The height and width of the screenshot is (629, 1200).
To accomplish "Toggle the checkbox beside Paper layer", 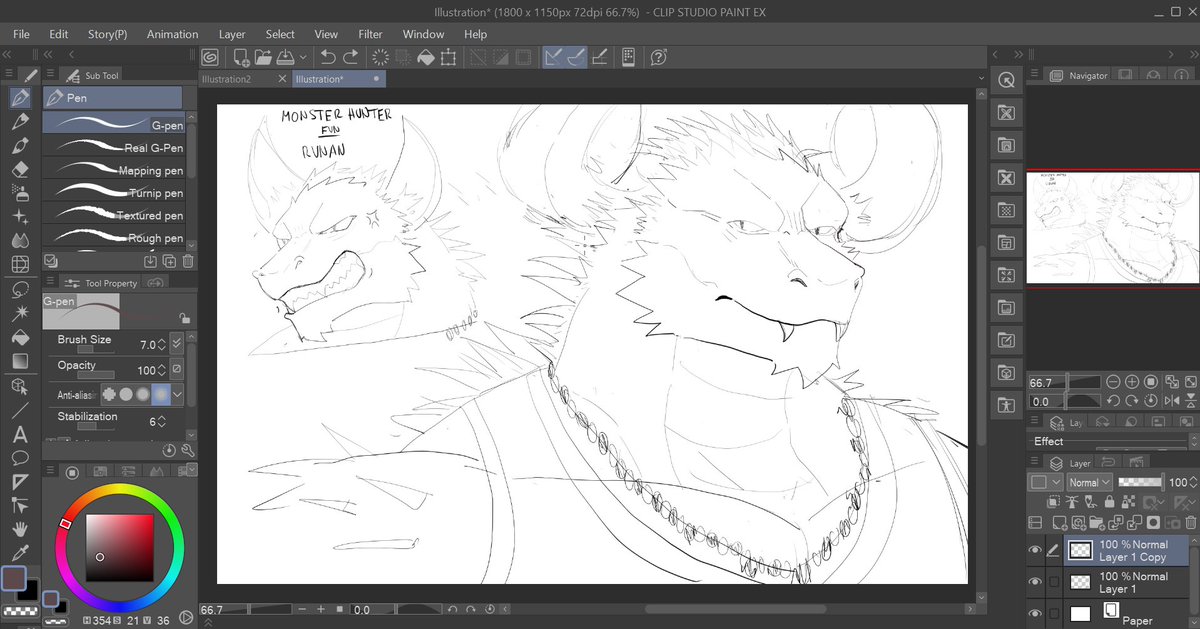I will click(x=1053, y=613).
